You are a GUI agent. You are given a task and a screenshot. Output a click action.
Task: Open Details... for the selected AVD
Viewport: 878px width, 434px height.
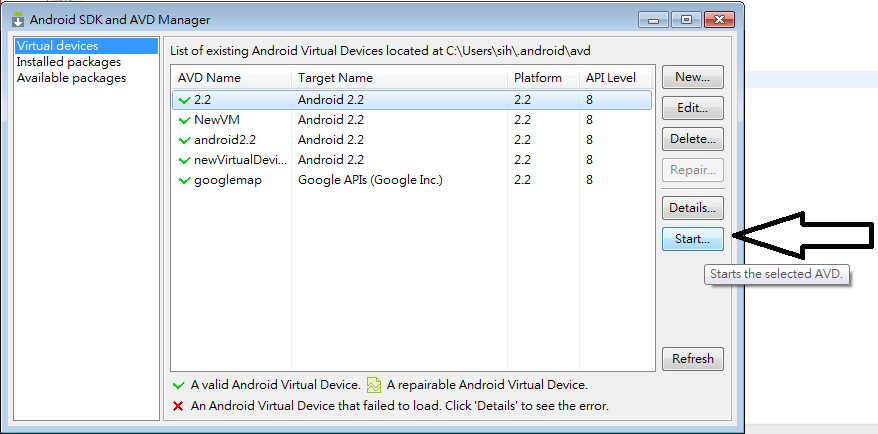(693, 208)
